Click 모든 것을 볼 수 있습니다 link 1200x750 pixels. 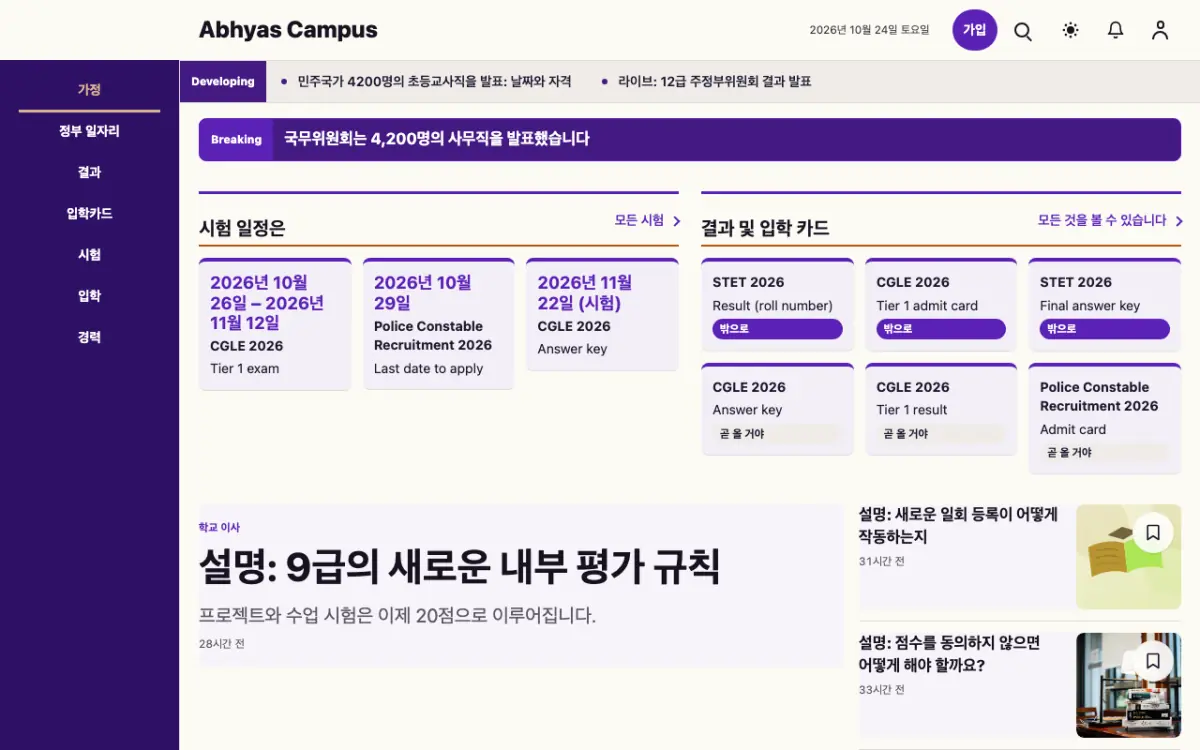[x=1102, y=220]
